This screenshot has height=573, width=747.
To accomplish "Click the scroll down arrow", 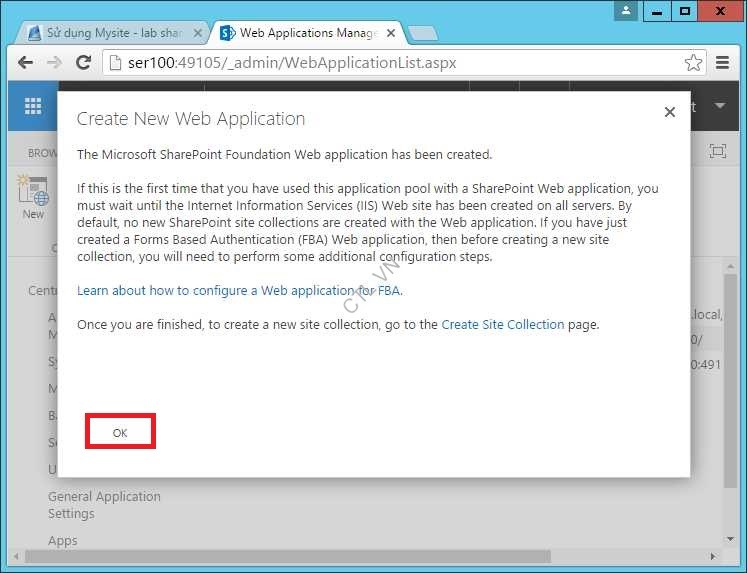I will point(730,539).
